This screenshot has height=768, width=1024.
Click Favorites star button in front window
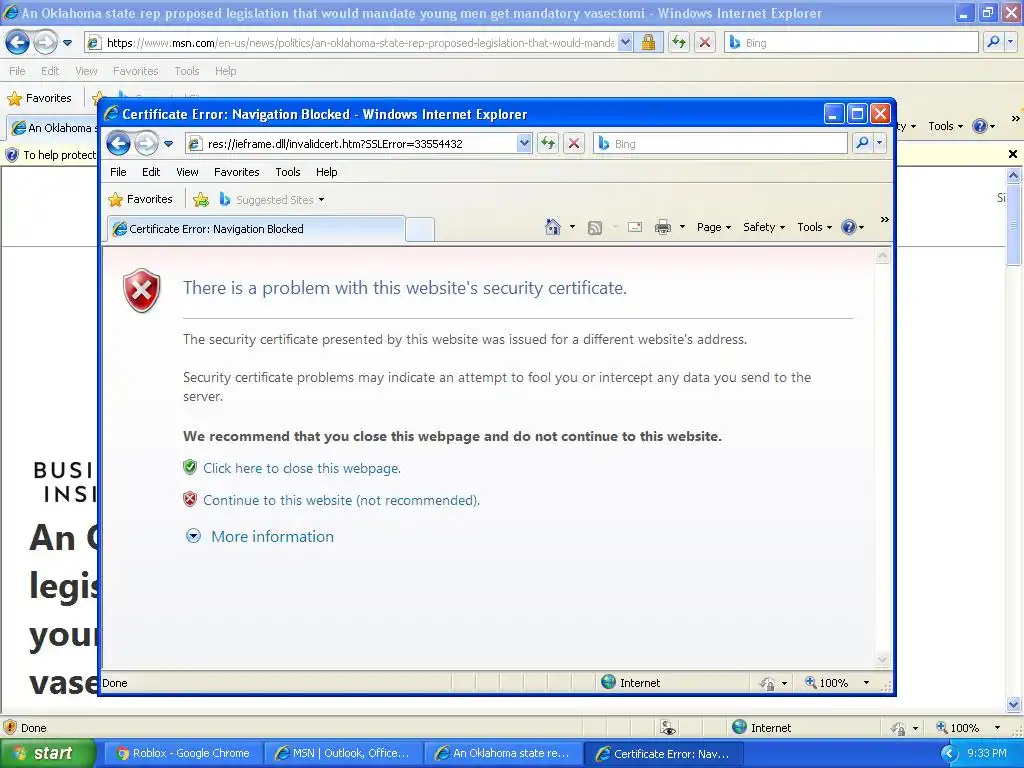click(x=140, y=199)
